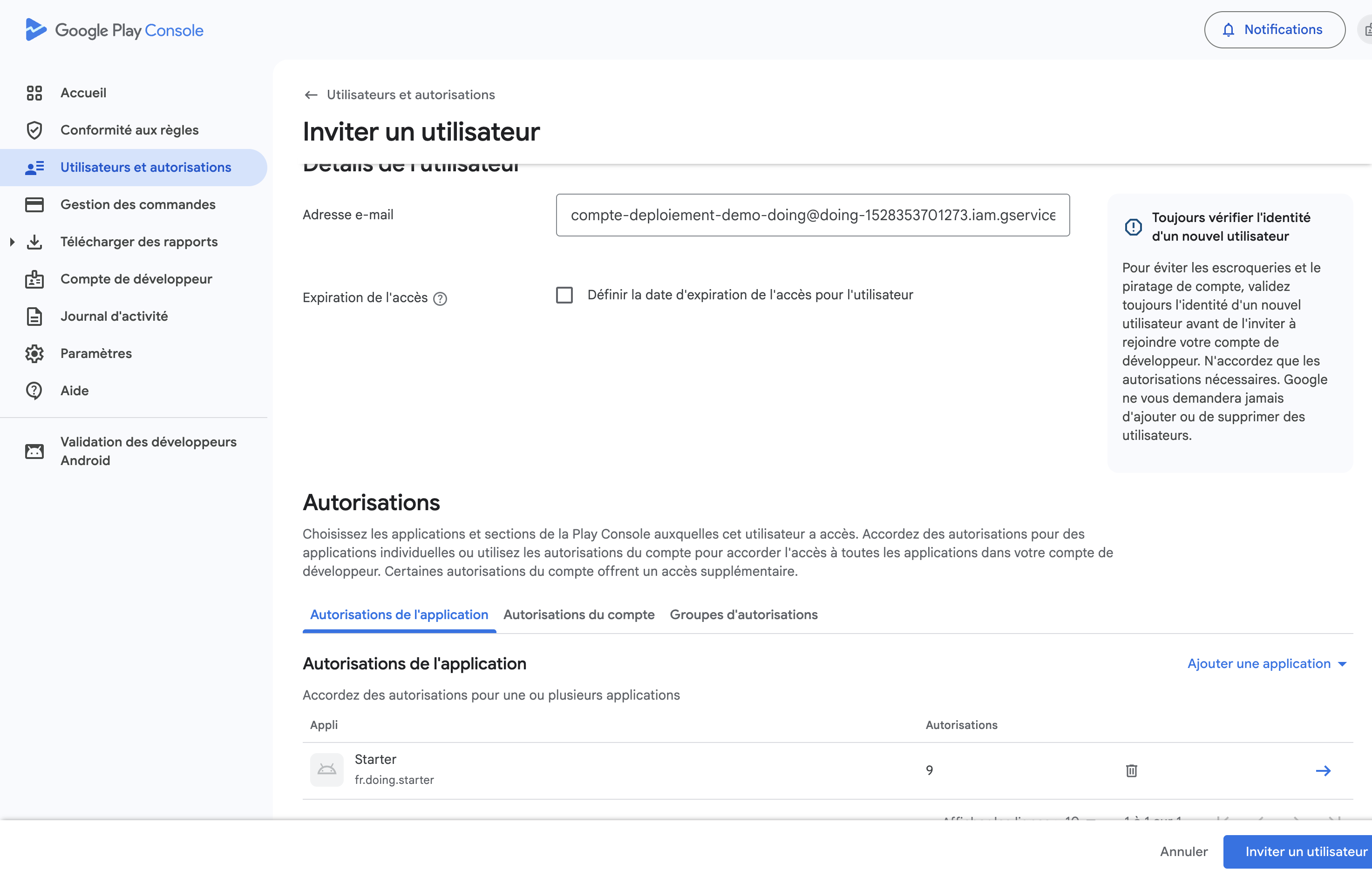Follow the Utilisateurs et autorisations breadcrumb link
The image size is (1372, 877).
coord(411,94)
